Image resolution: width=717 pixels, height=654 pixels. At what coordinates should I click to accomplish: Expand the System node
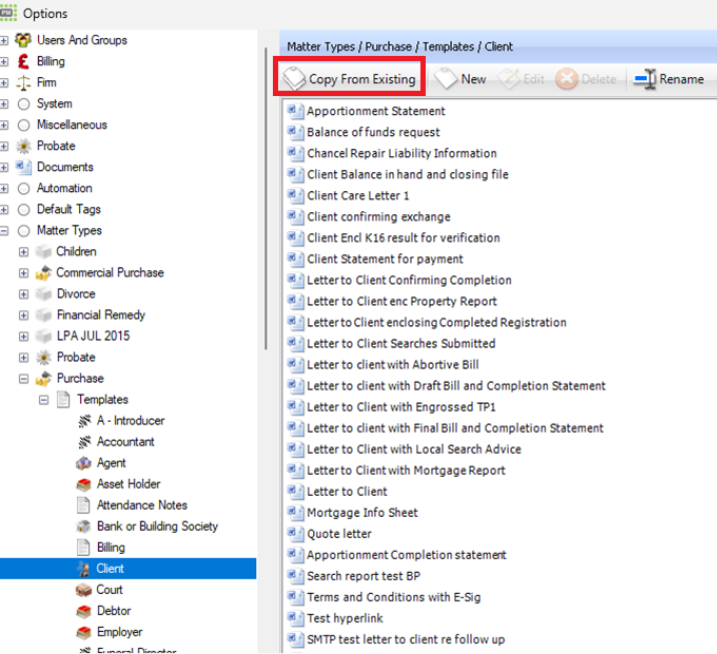pos(4,104)
